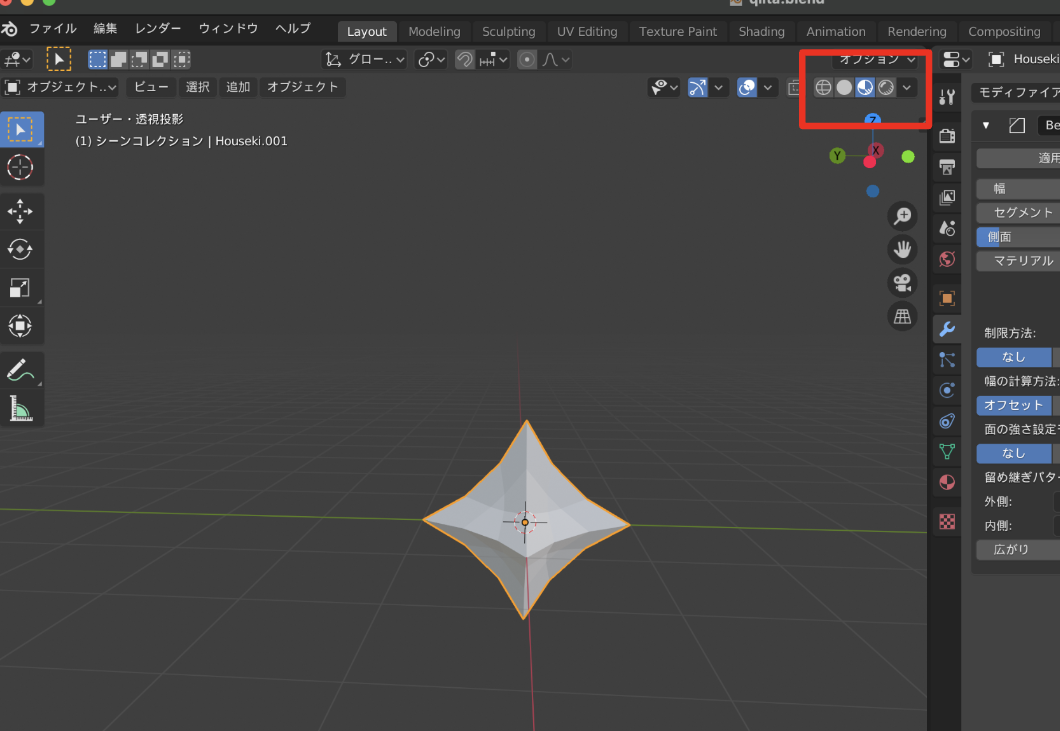Open the viewport shading options arrow
This screenshot has height=731, width=1060.
tap(907, 87)
